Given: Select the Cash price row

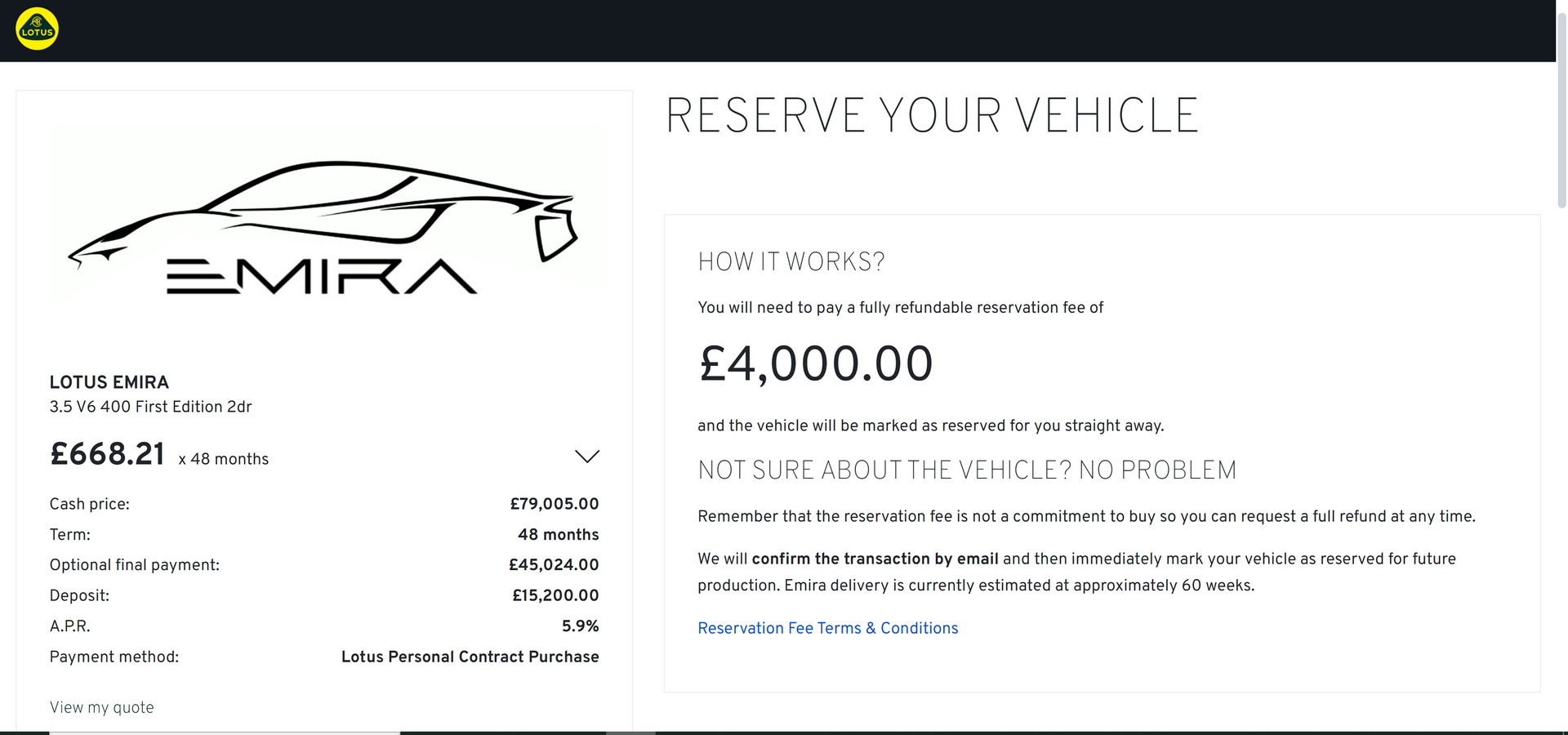Looking at the screenshot, I should coord(89,504).
